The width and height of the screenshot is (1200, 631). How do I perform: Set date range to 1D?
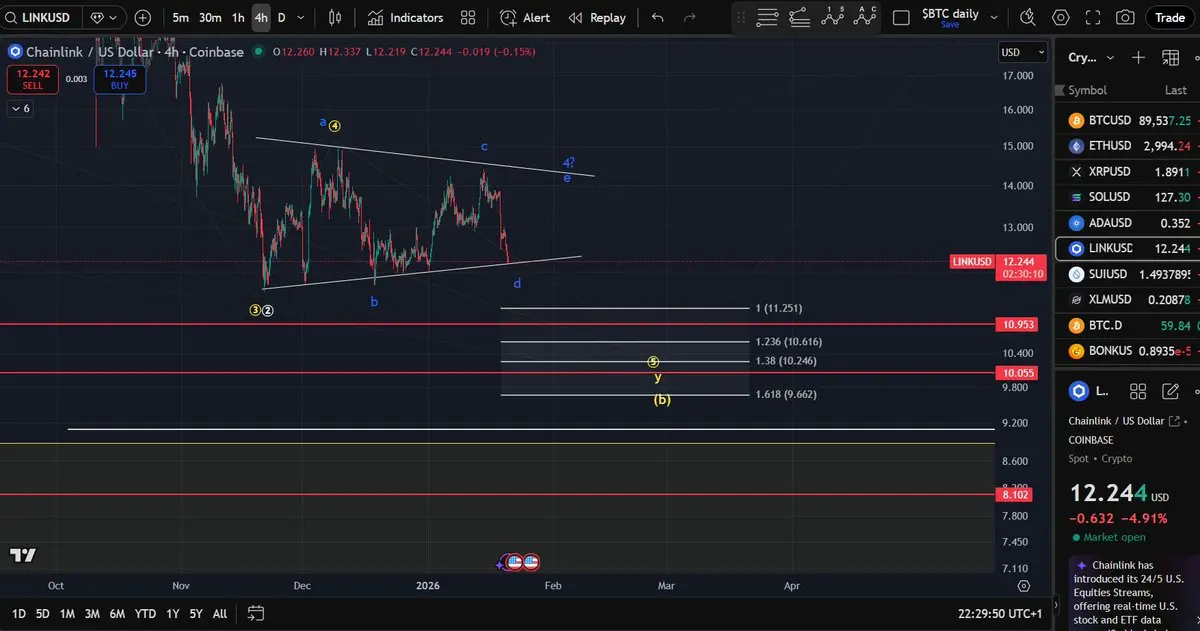point(18,613)
